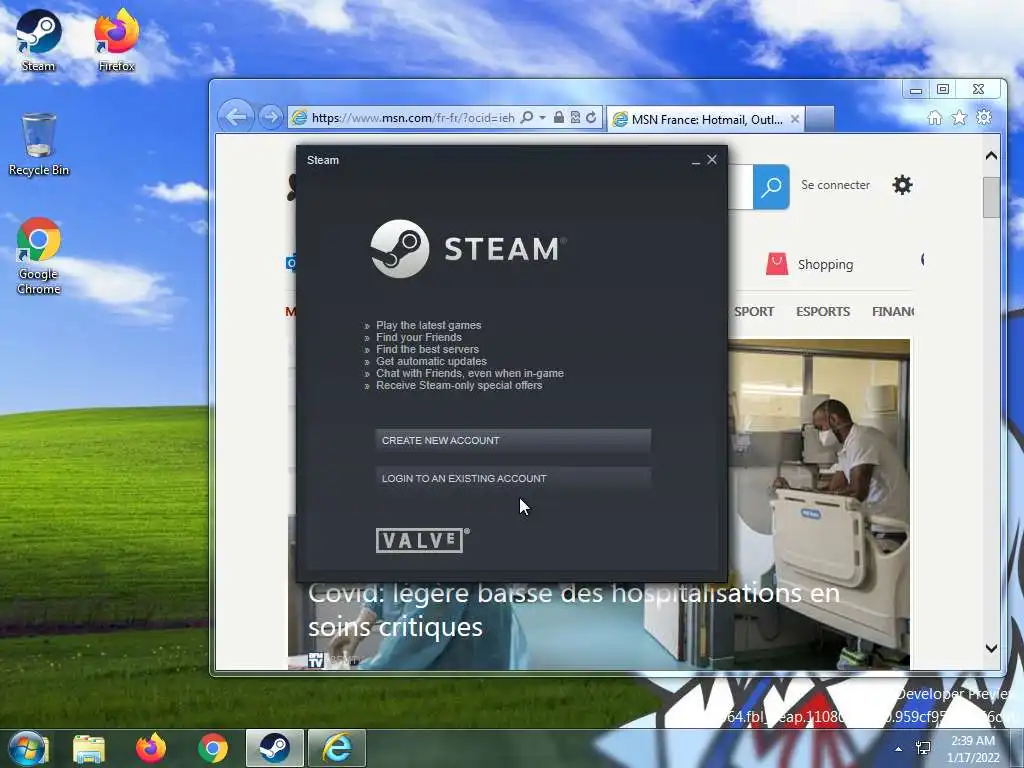This screenshot has height=768, width=1024.
Task: Click the network icon in system tray
Action: [x=923, y=748]
